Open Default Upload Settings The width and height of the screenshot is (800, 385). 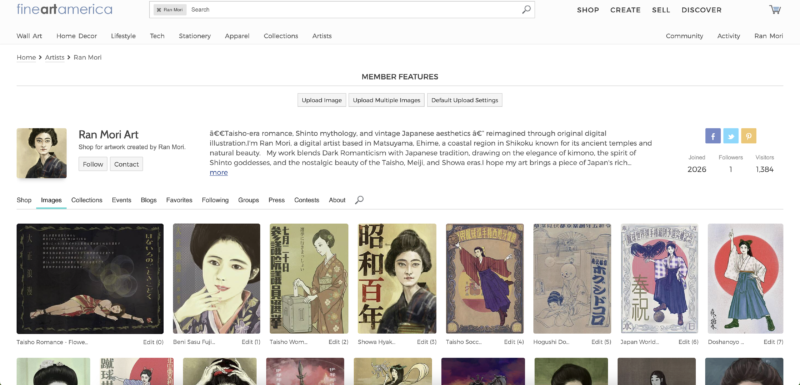pos(464,100)
